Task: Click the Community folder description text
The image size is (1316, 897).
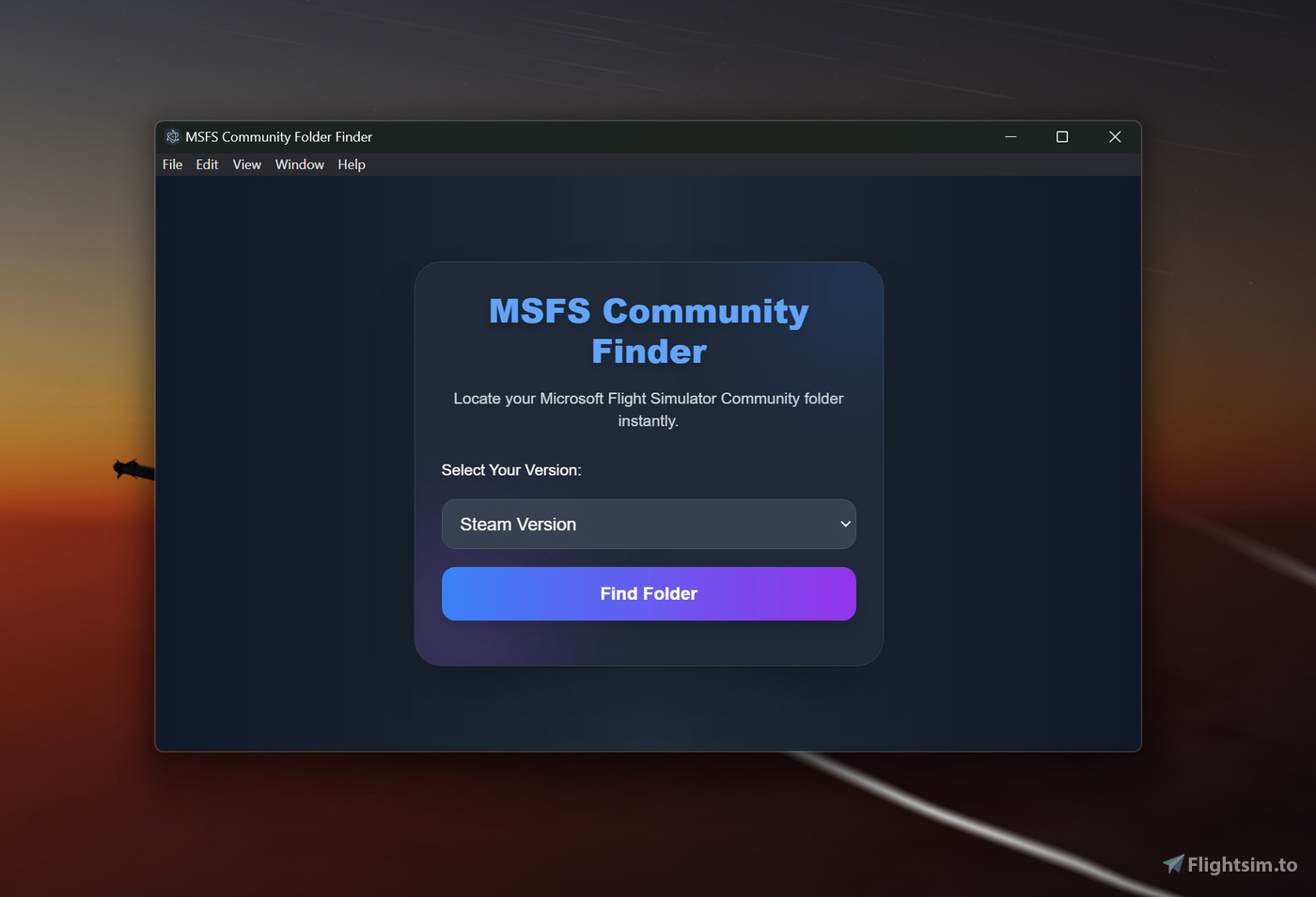Action: pos(649,409)
